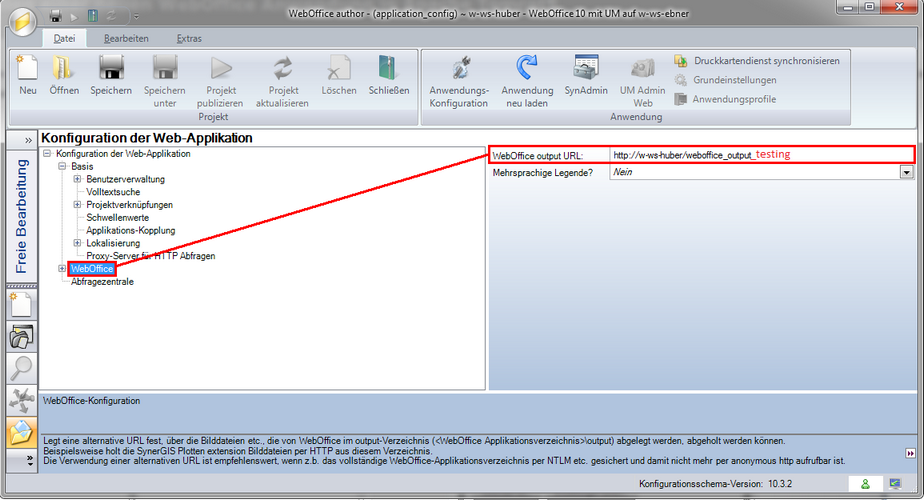Collapse the Basis tree node
This screenshot has width=924, height=500.
[62, 166]
